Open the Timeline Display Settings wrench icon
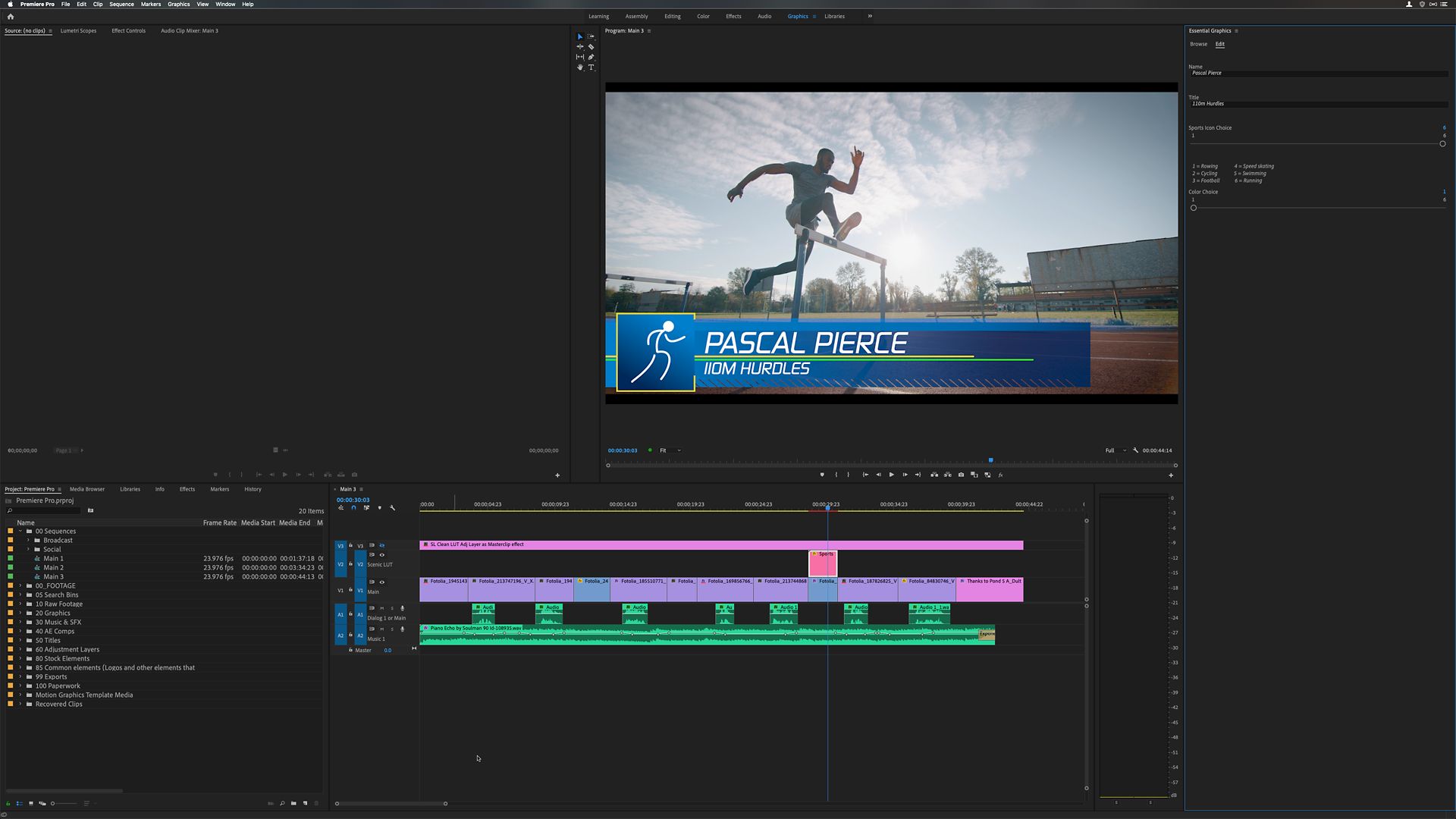This screenshot has height=819, width=1456. pyautogui.click(x=392, y=508)
